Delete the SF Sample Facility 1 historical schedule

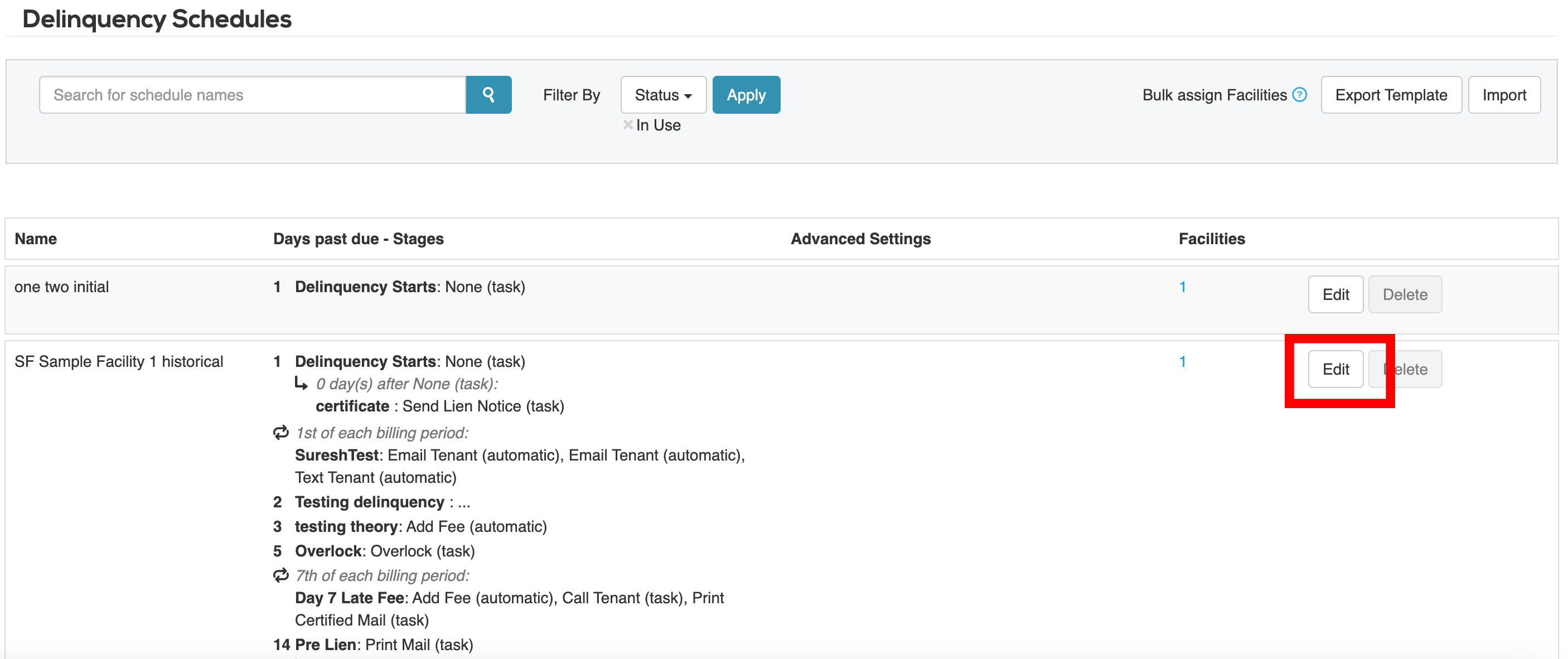(x=1412, y=369)
